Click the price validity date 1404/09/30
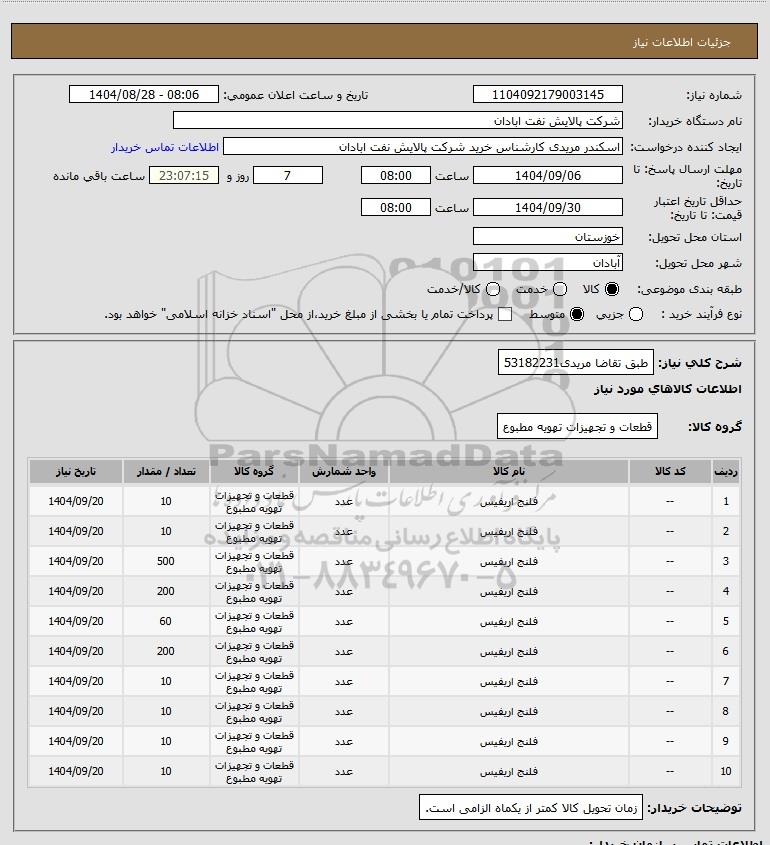Image resolution: width=770 pixels, height=845 pixels. click(547, 207)
